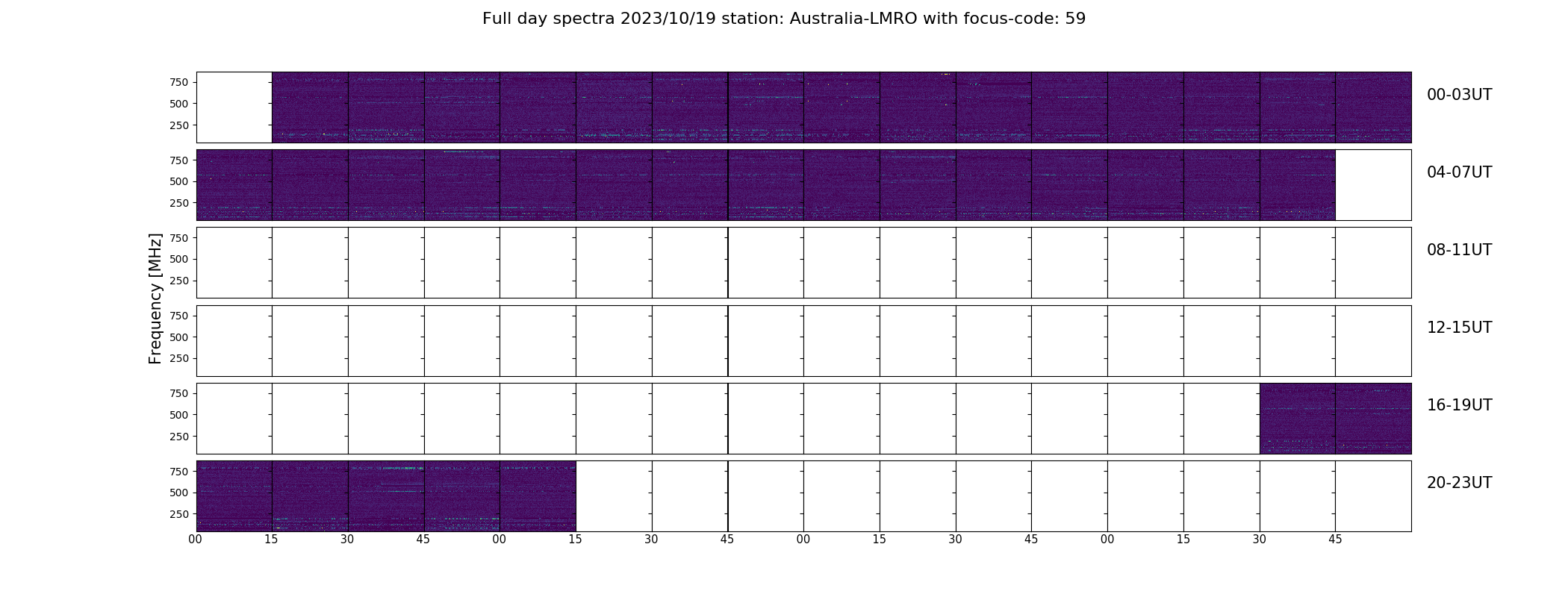Image resolution: width=1568 pixels, height=597 pixels.
Task: Click the 750 tick label of the 08-11UT row
Action: tap(178, 238)
